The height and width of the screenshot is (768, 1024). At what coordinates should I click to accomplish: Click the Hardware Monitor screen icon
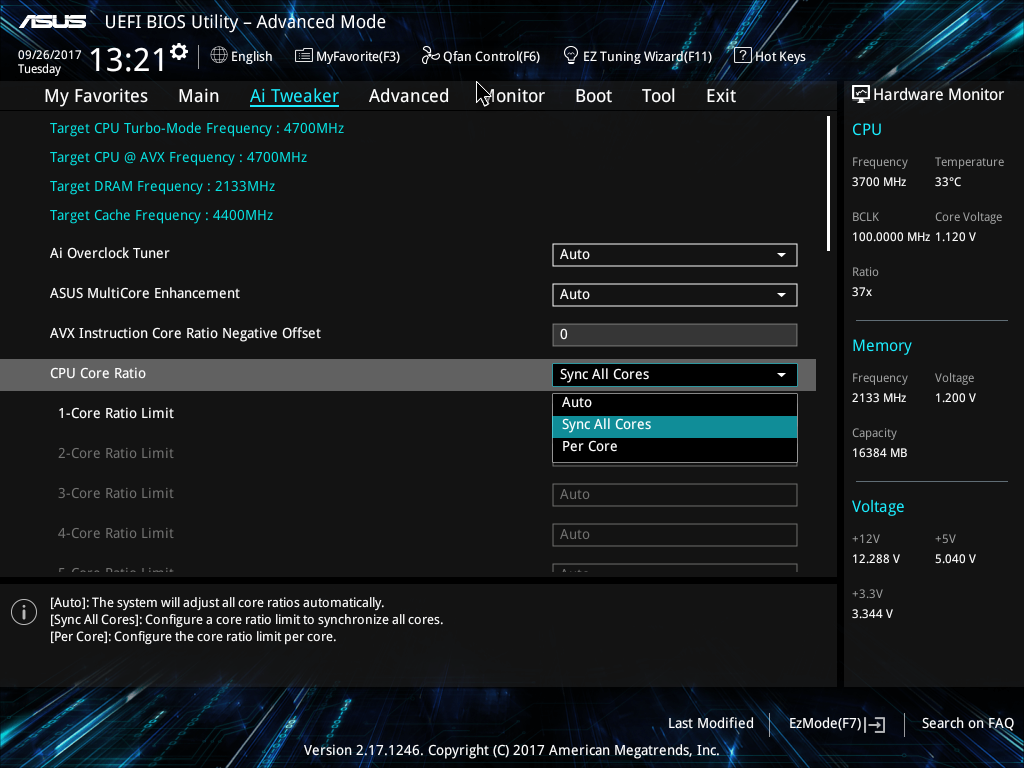861,94
